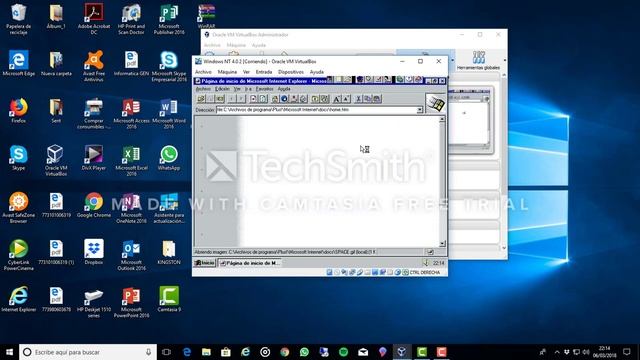Open the Archivo menu of the VM window
640x360 pixels.
203,72
